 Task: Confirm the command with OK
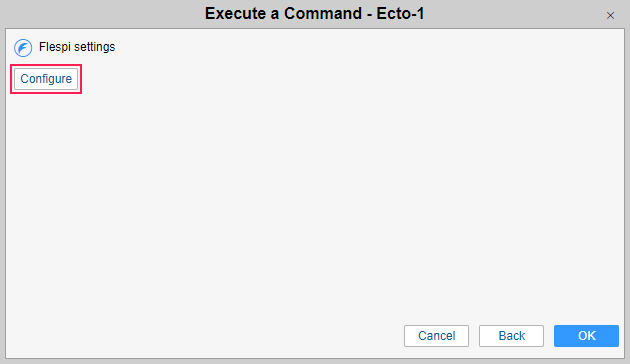click(586, 336)
